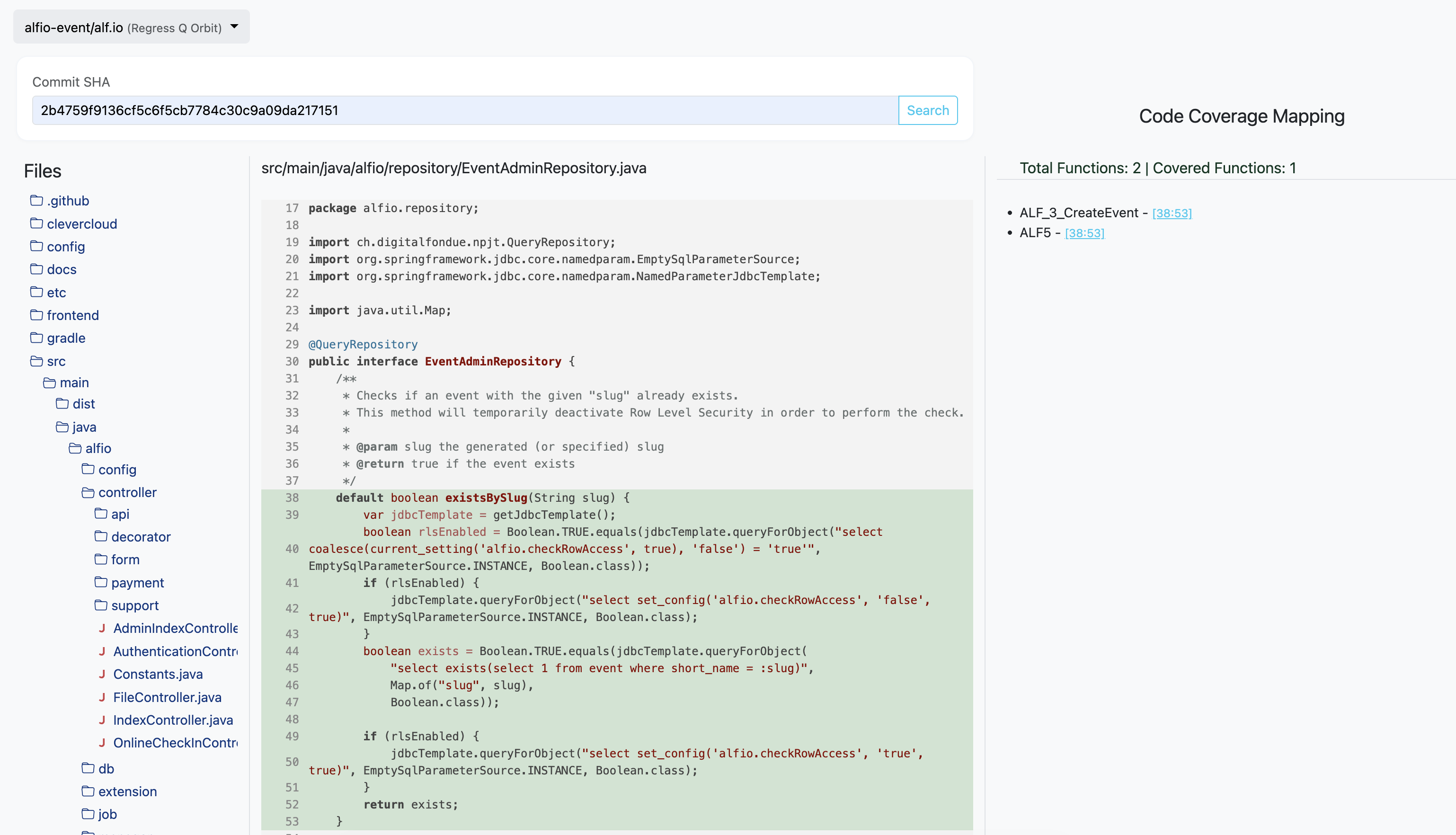The width and height of the screenshot is (1456, 835).
Task: Click the dist folder icon
Action: [x=62, y=404]
